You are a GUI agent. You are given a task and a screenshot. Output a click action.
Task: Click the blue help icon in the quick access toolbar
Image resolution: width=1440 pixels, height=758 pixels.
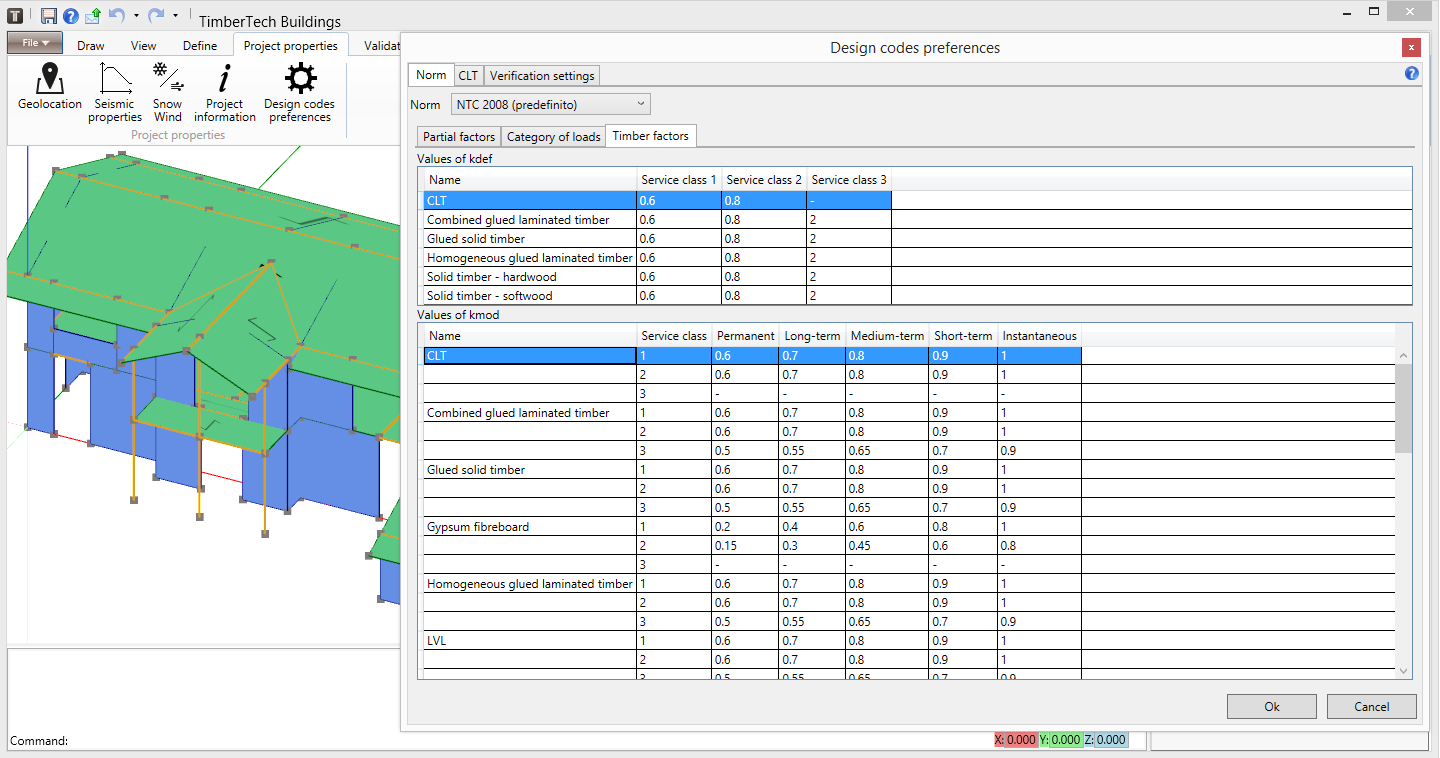tap(71, 15)
